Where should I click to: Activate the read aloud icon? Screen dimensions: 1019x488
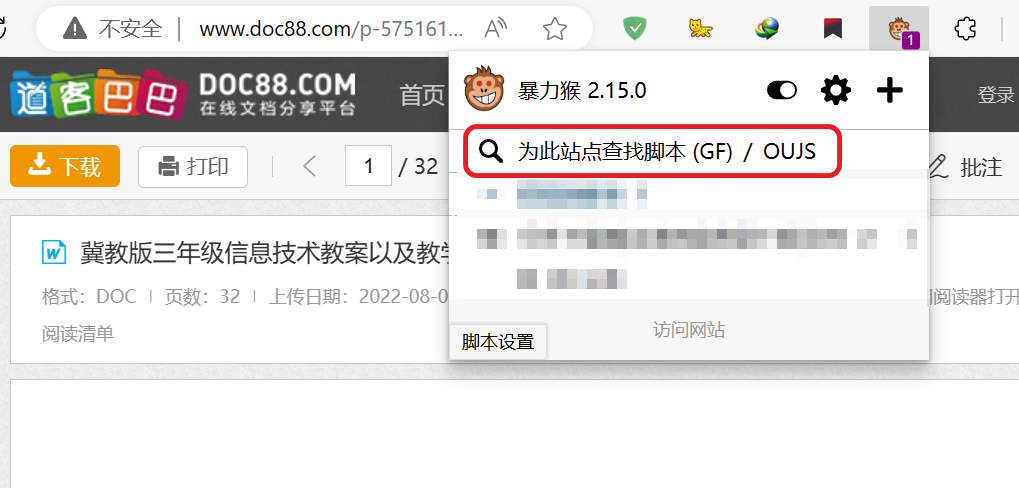tap(496, 29)
